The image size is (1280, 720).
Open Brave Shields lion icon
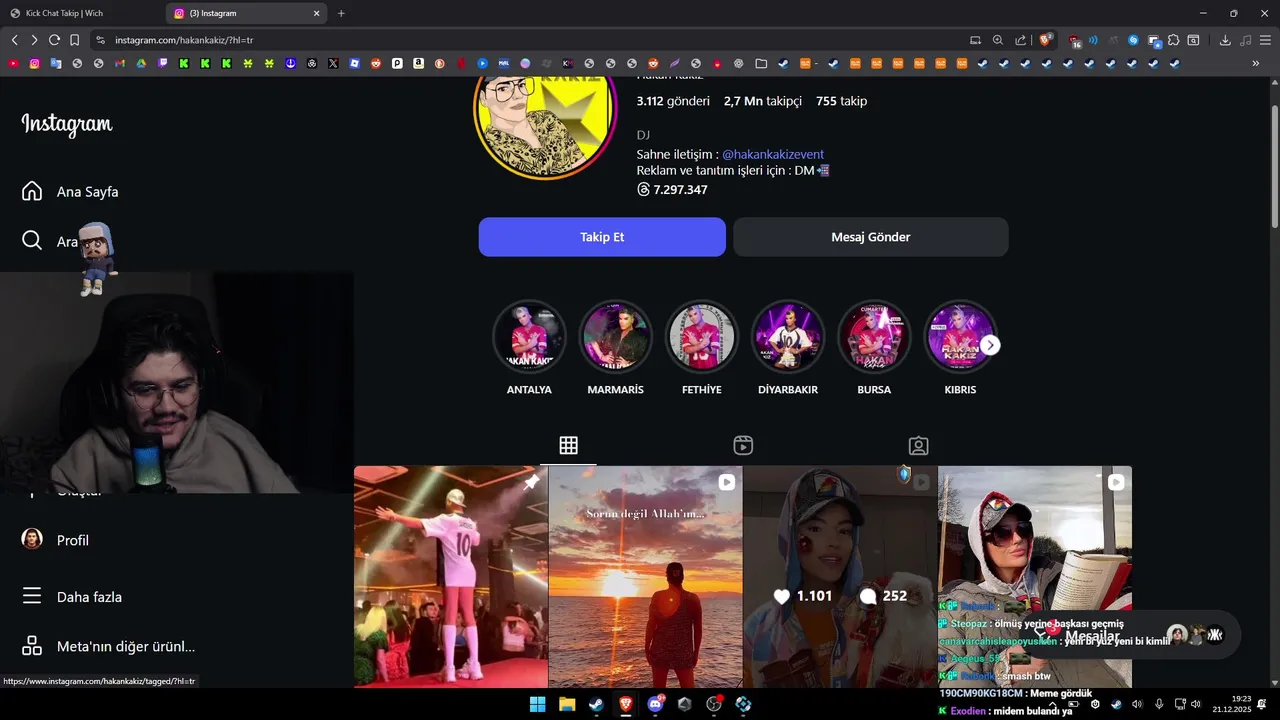(1046, 40)
